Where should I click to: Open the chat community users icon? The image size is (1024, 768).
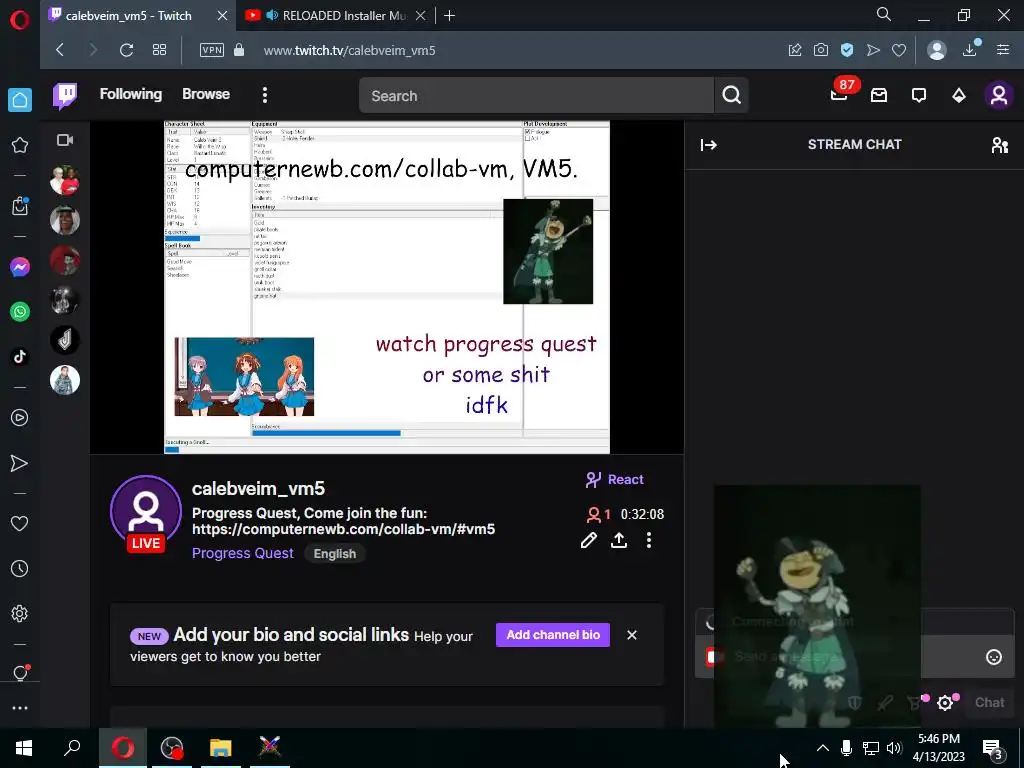pos(999,145)
